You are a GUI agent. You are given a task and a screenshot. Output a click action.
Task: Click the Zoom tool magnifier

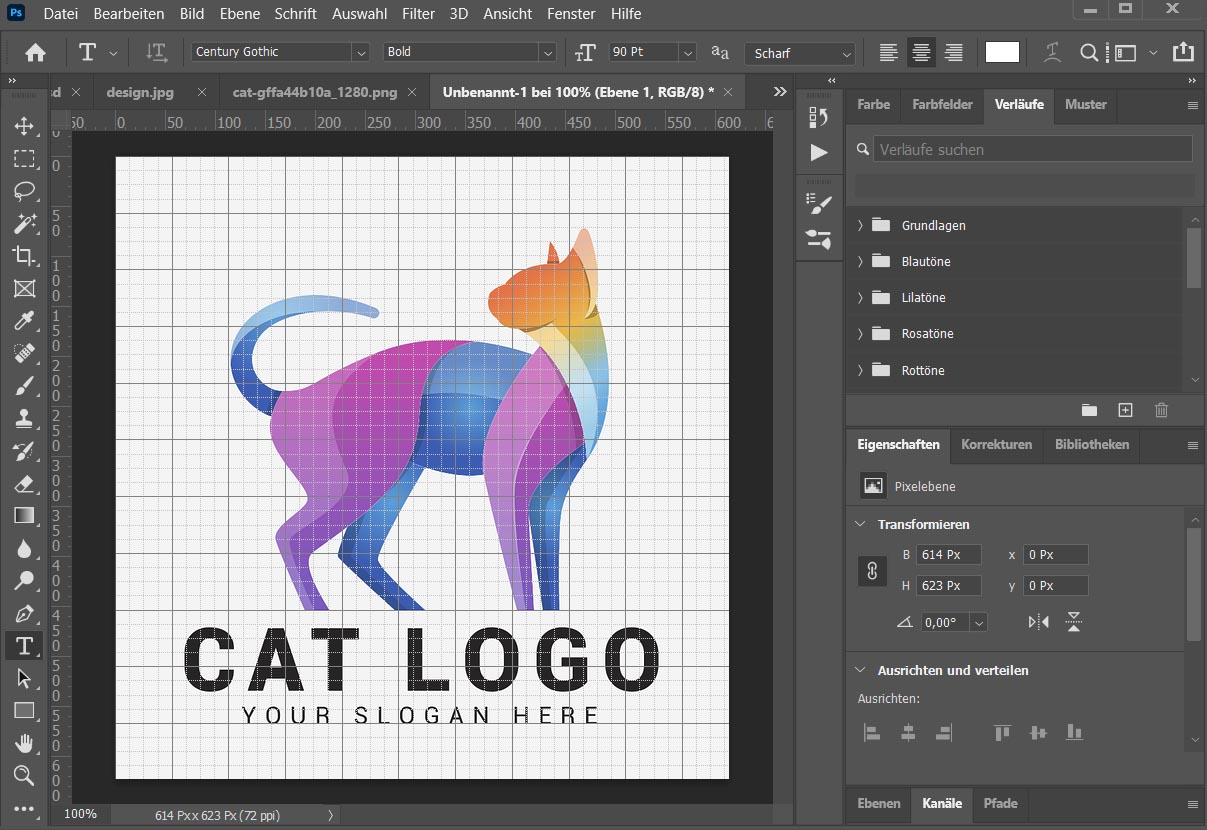coord(24,775)
